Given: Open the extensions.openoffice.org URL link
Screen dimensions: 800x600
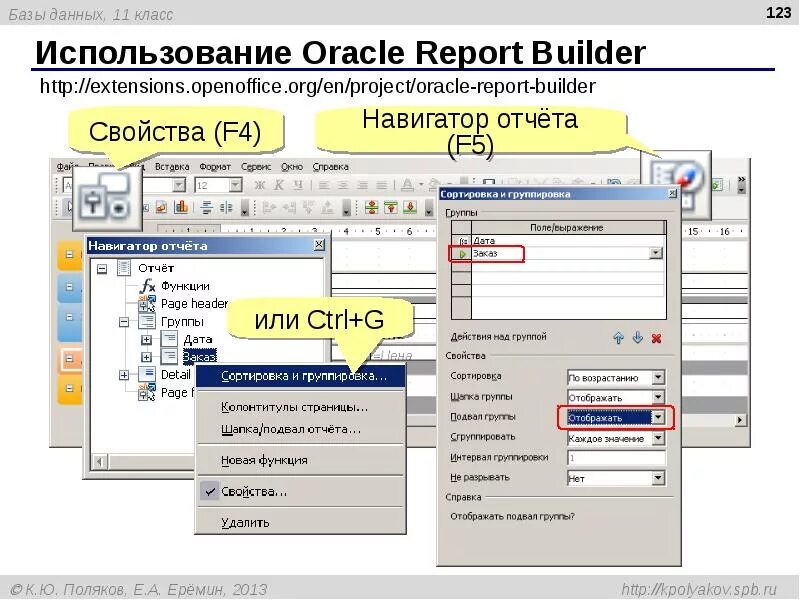Looking at the screenshot, I should point(317,86).
